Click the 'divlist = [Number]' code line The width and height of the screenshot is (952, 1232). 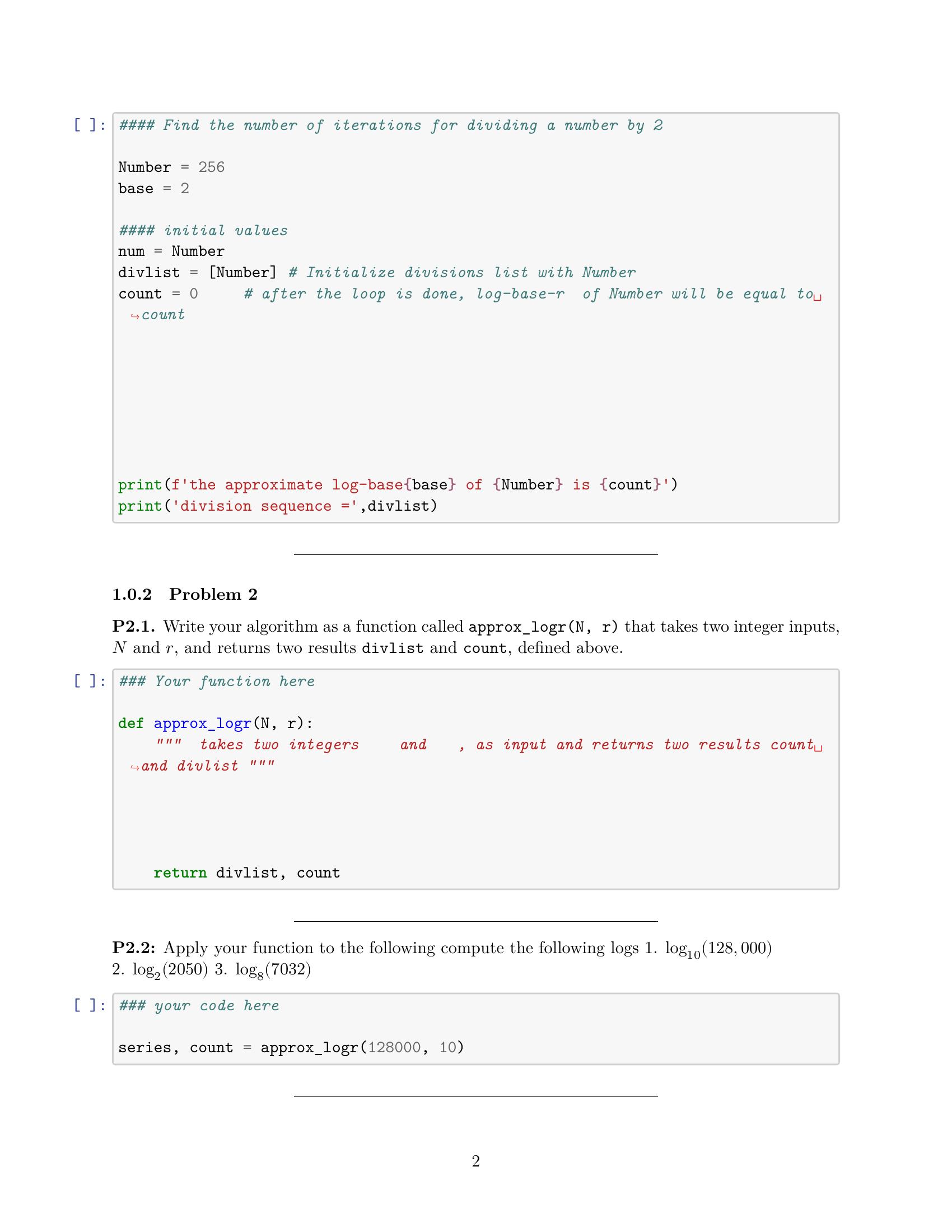pyautogui.click(x=197, y=273)
